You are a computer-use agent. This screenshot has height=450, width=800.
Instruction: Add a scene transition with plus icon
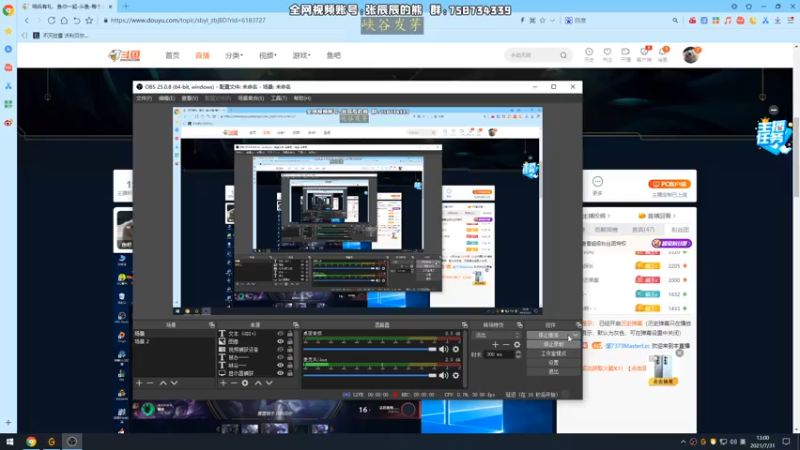point(495,344)
